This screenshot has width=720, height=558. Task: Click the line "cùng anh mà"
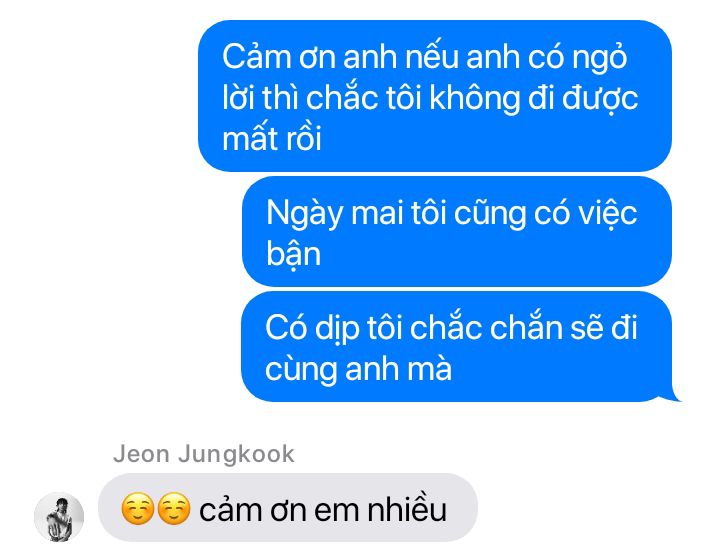tap(358, 369)
